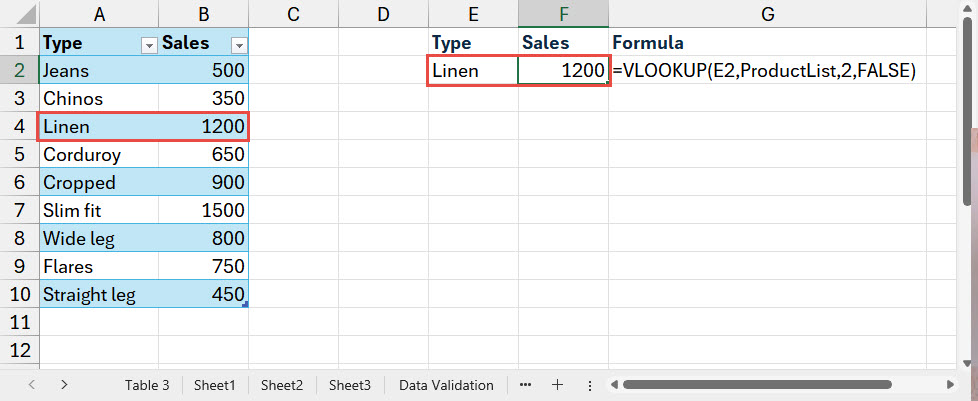
Task: Click the vertical dots tab bar handle
Action: click(x=589, y=385)
